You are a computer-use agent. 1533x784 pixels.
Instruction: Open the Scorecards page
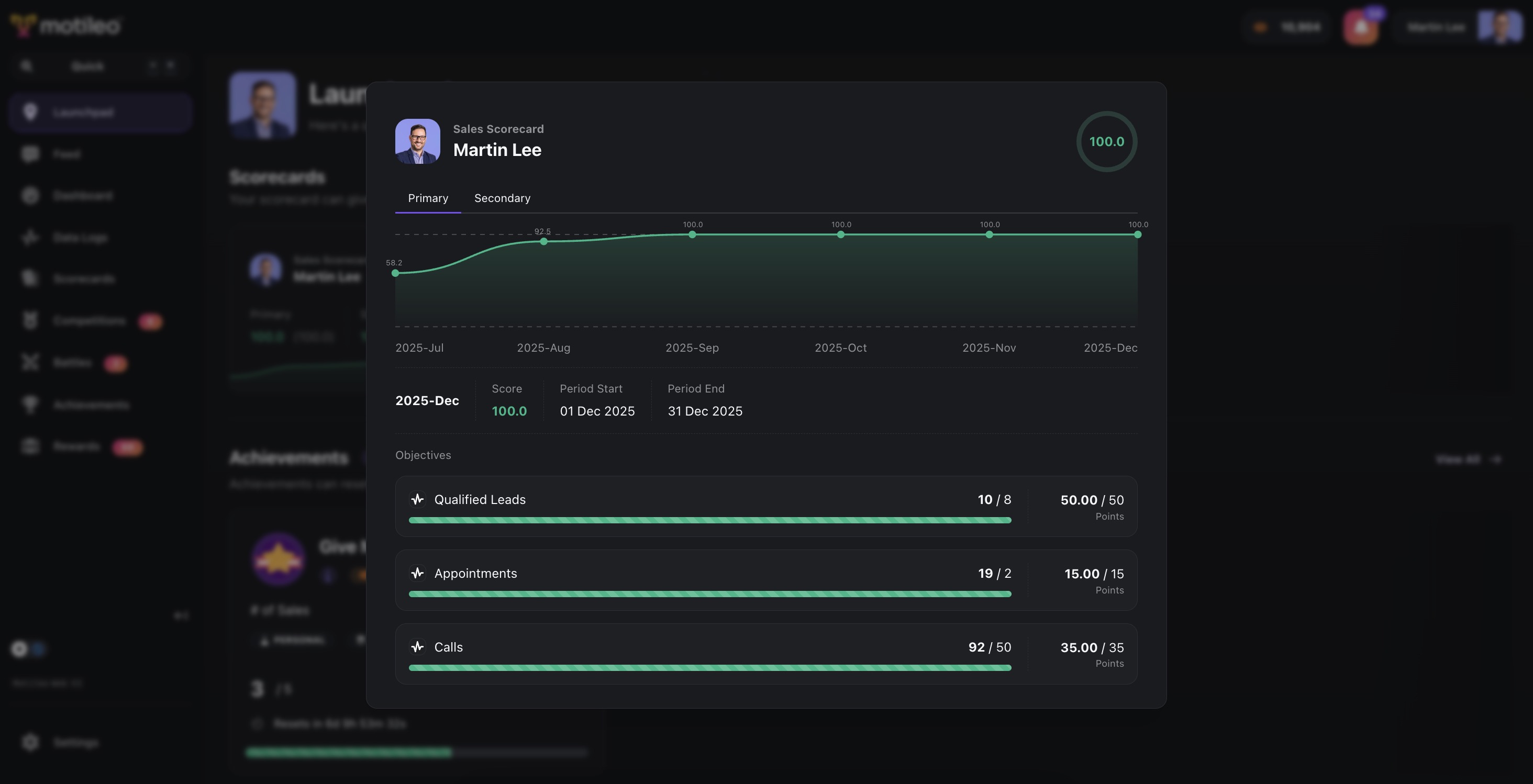83,279
